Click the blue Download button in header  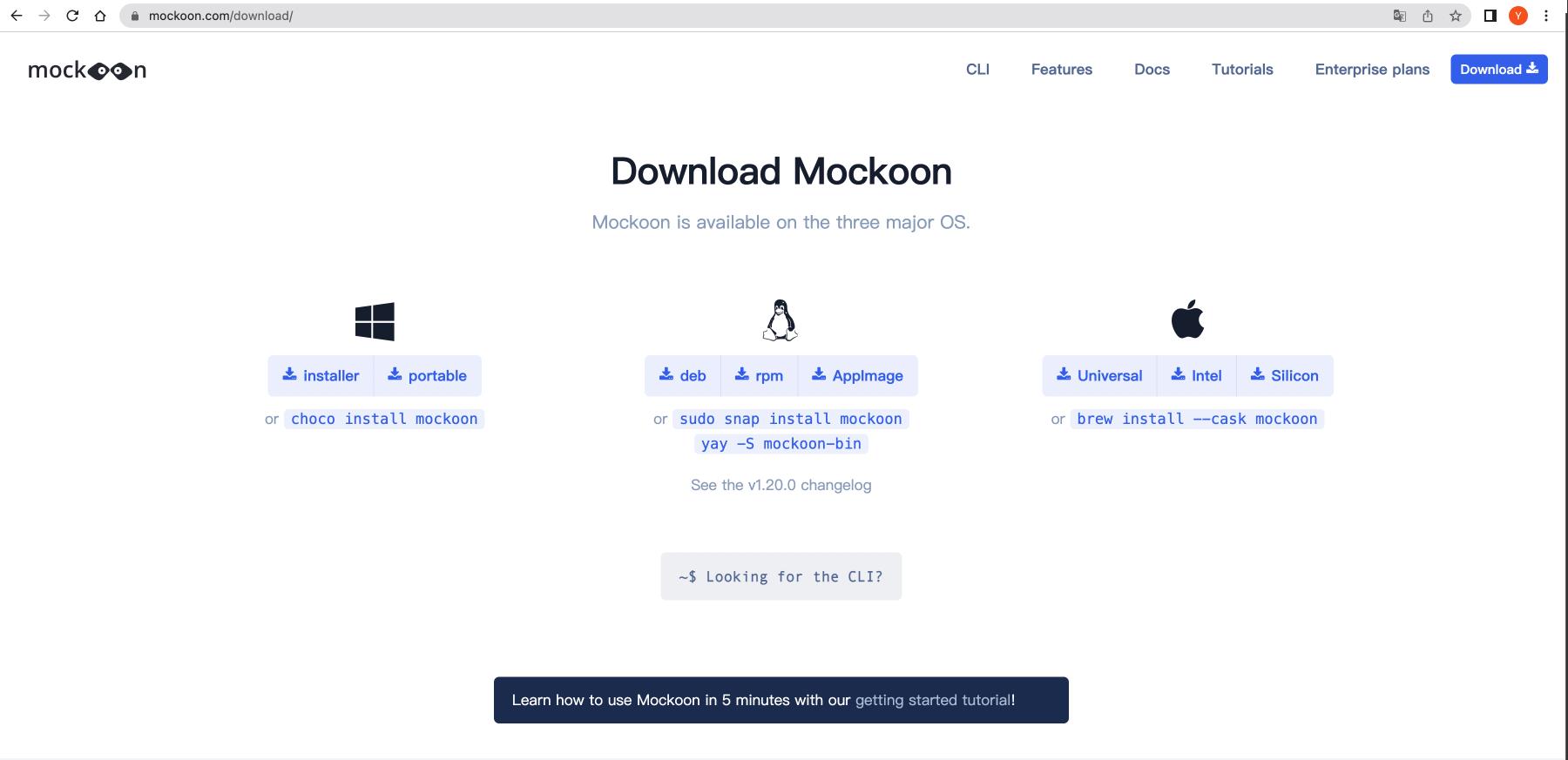click(1499, 70)
